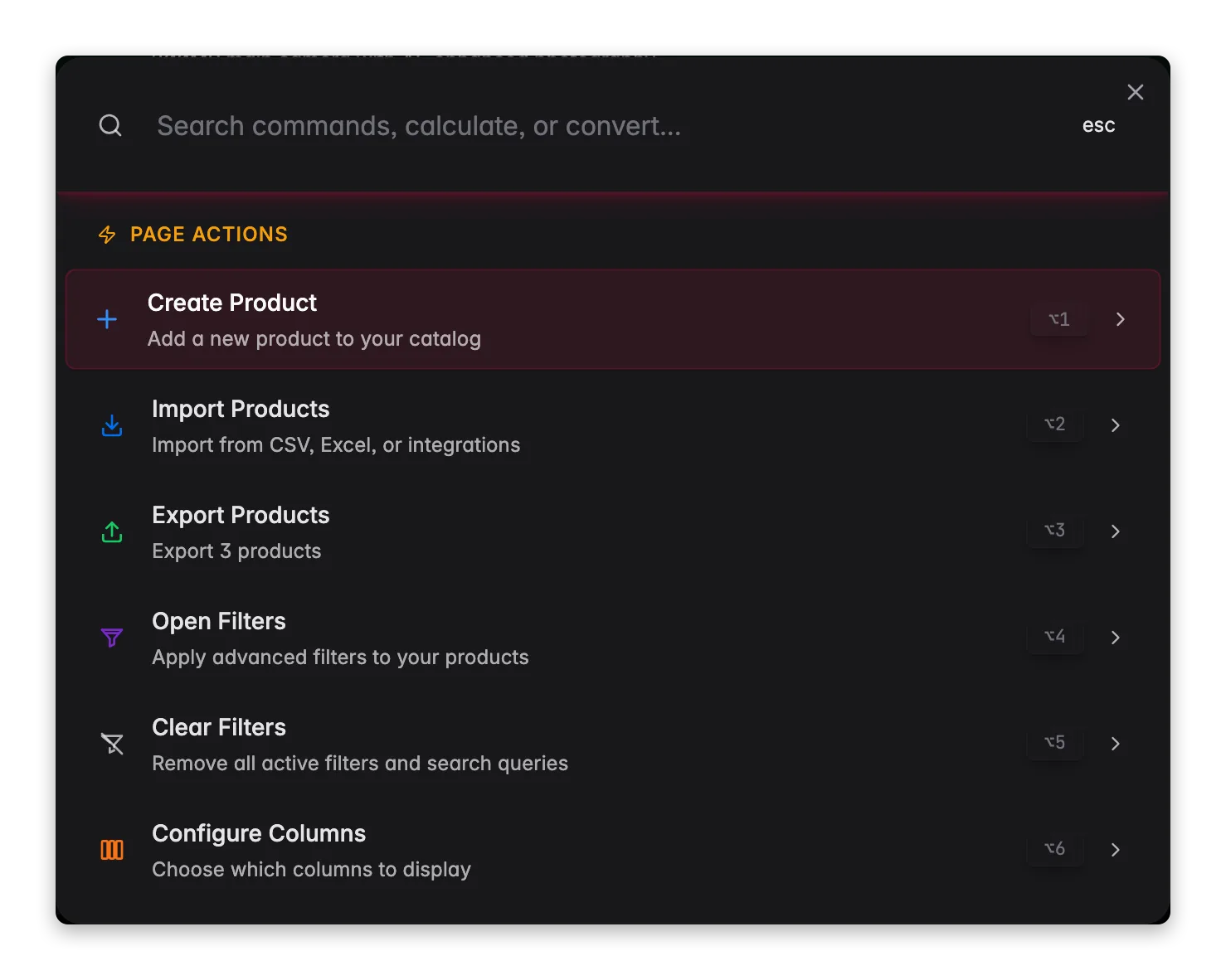Open the Create Product chevron arrow
Image resolution: width=1226 pixels, height=980 pixels.
pyautogui.click(x=1121, y=319)
